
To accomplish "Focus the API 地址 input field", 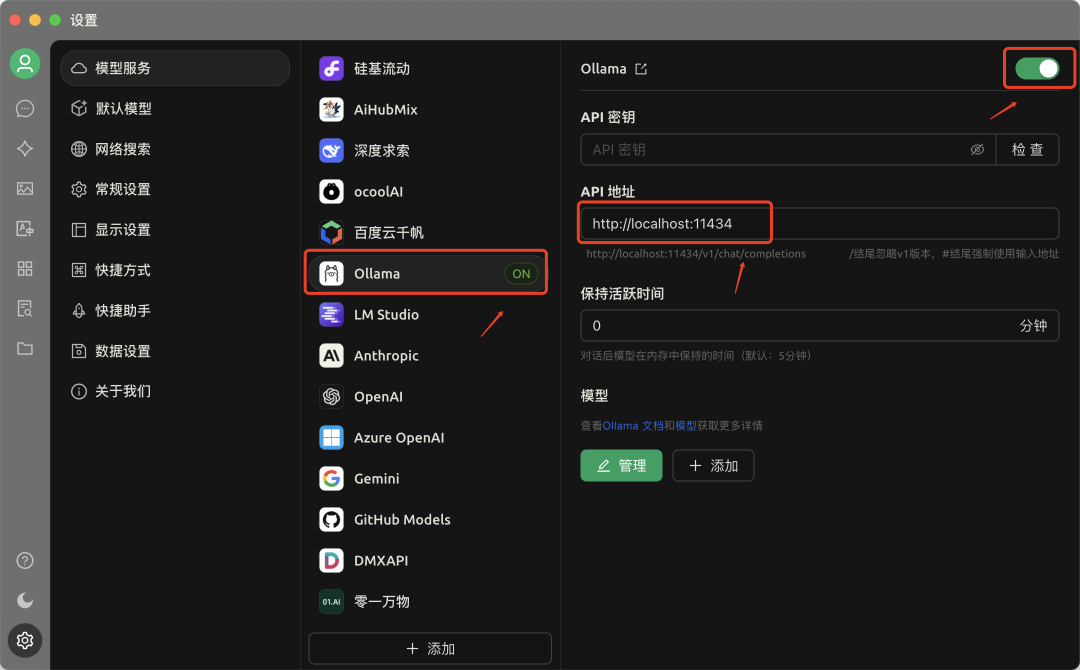I will tap(820, 224).
